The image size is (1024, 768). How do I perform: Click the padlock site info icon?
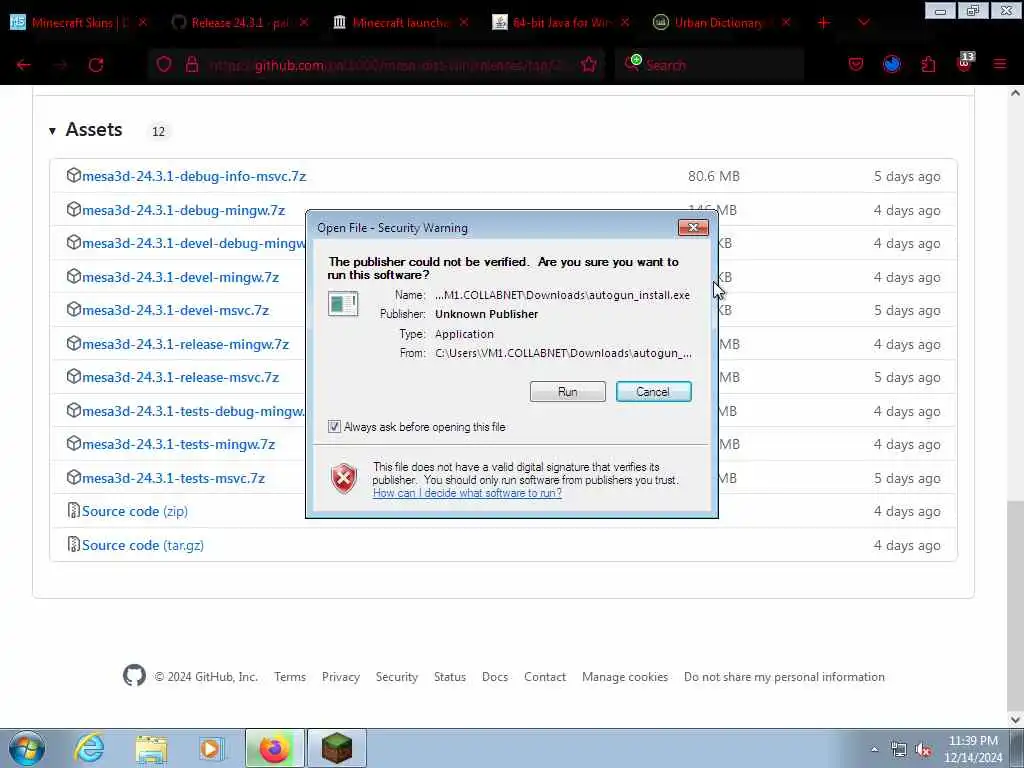tap(192, 65)
